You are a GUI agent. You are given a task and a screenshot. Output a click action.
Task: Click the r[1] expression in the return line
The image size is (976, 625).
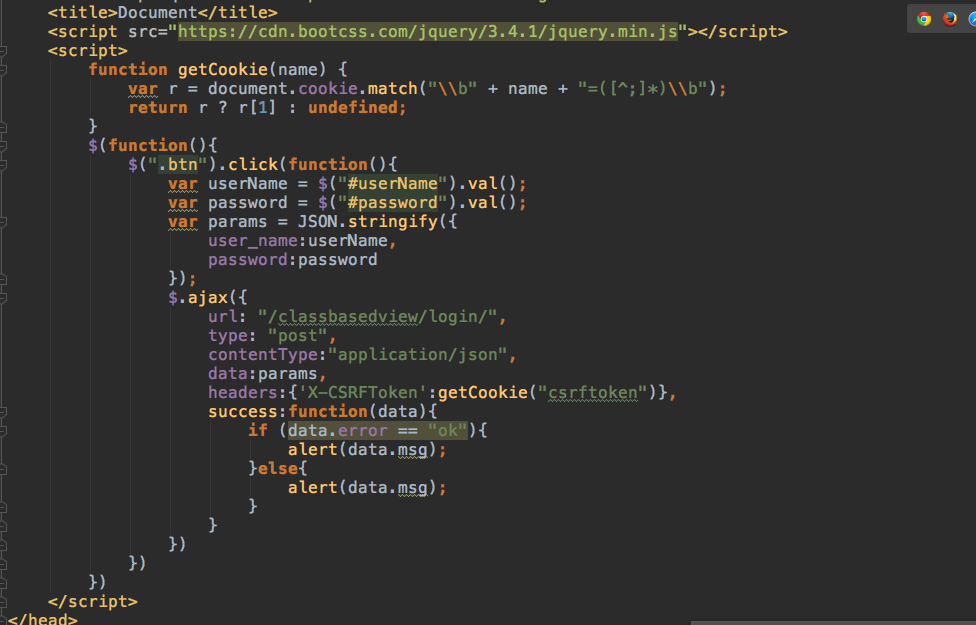click(258, 108)
